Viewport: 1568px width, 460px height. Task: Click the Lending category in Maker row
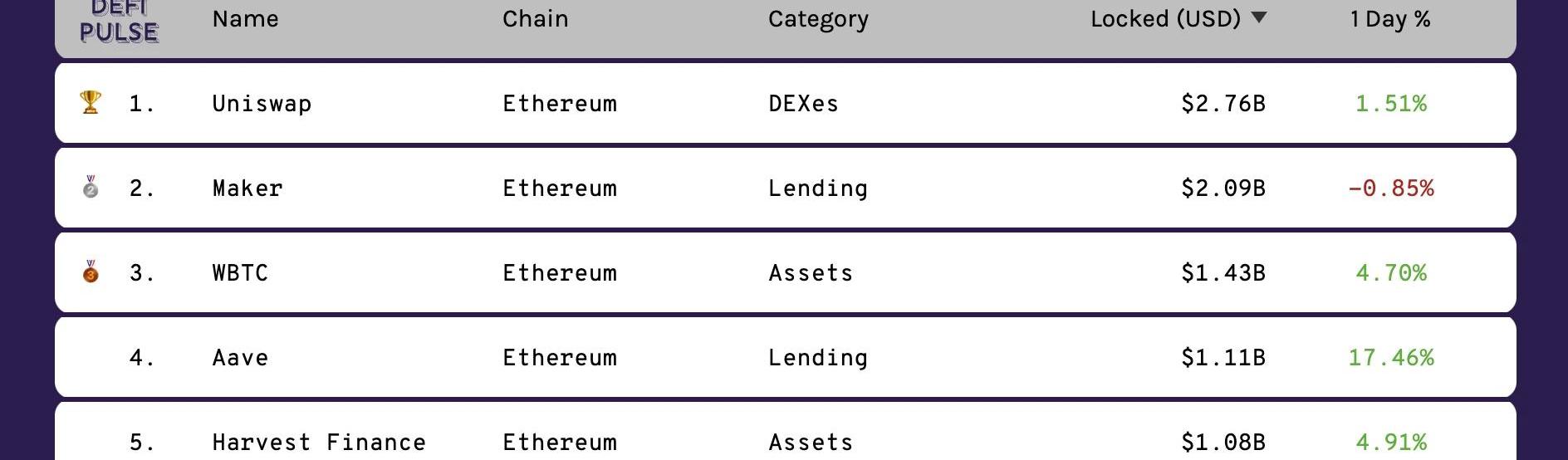tap(817, 188)
